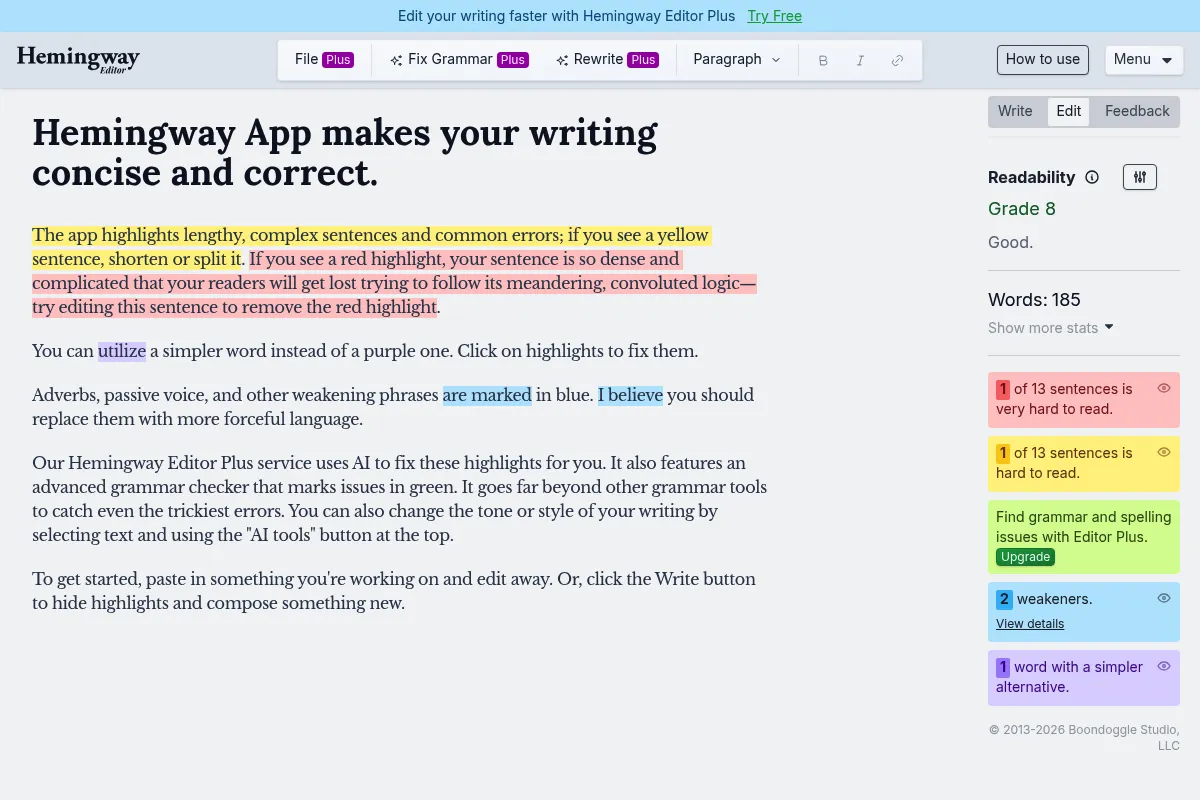
Task: Click the Words: 185 count
Action: [x=1034, y=300]
